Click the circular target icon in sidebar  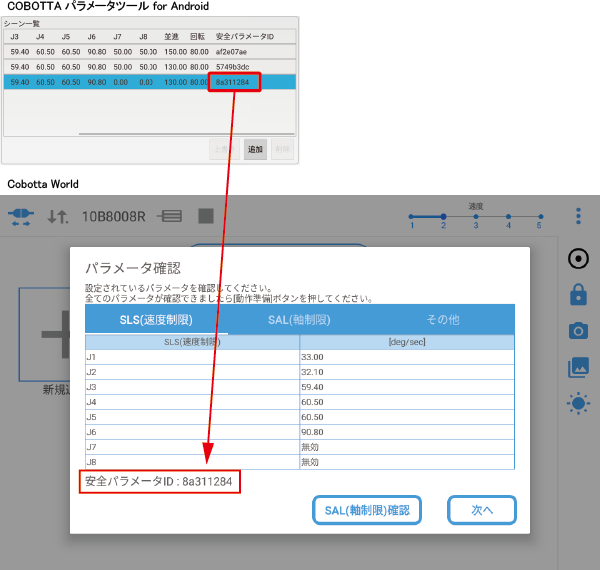pyautogui.click(x=578, y=259)
